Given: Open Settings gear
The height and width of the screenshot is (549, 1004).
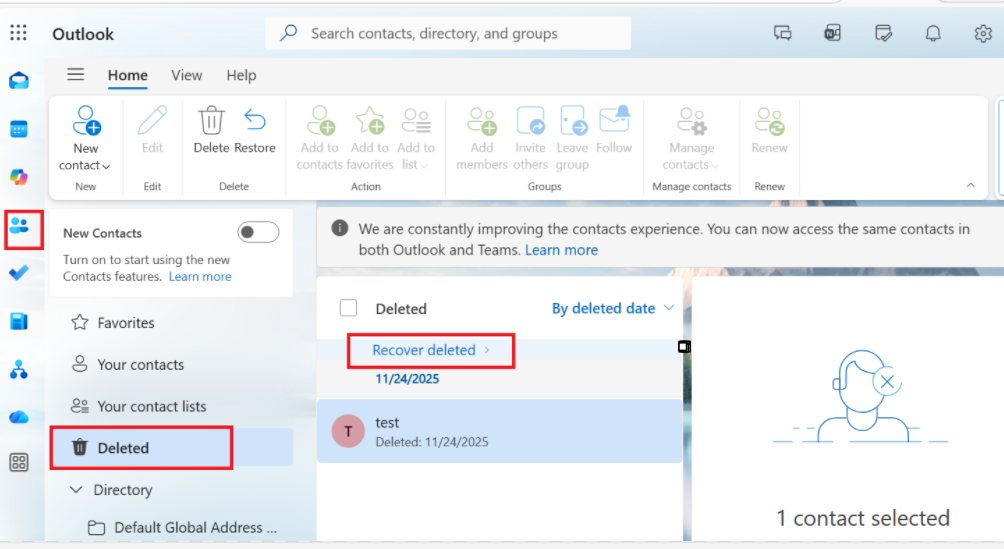Looking at the screenshot, I should tap(983, 33).
